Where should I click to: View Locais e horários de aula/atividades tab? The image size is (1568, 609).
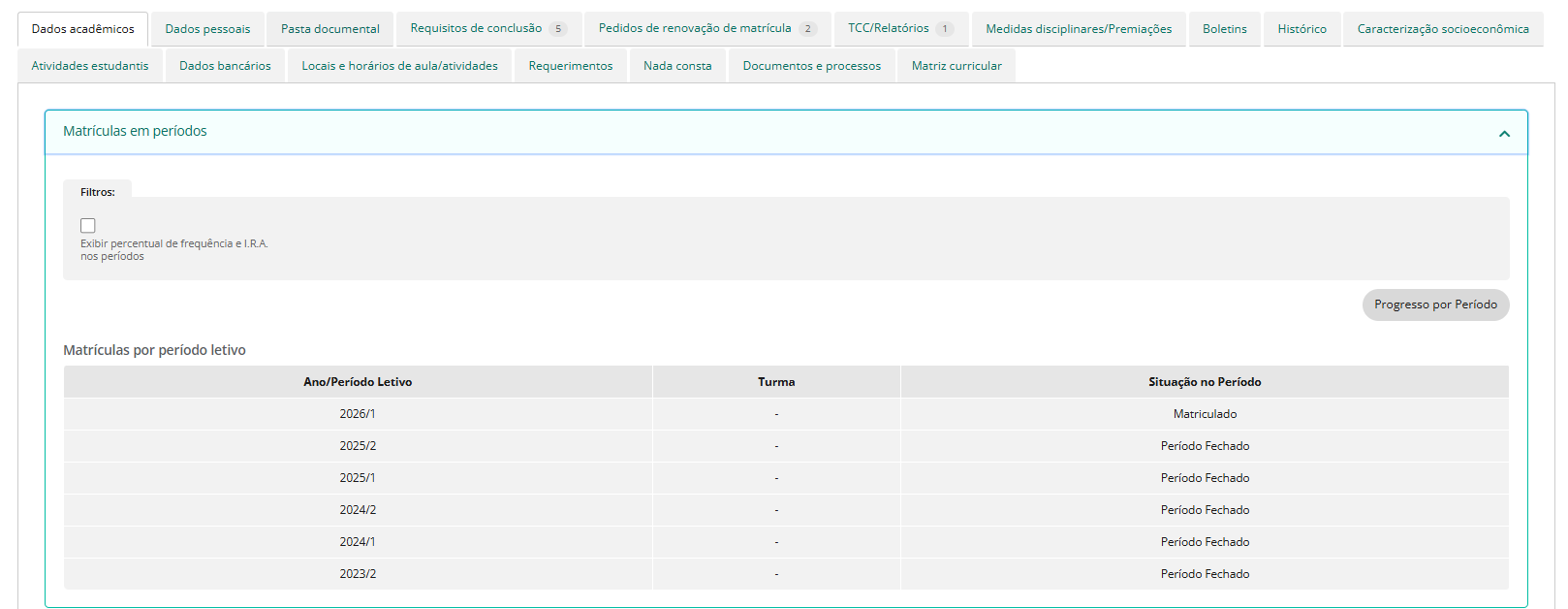(x=399, y=66)
